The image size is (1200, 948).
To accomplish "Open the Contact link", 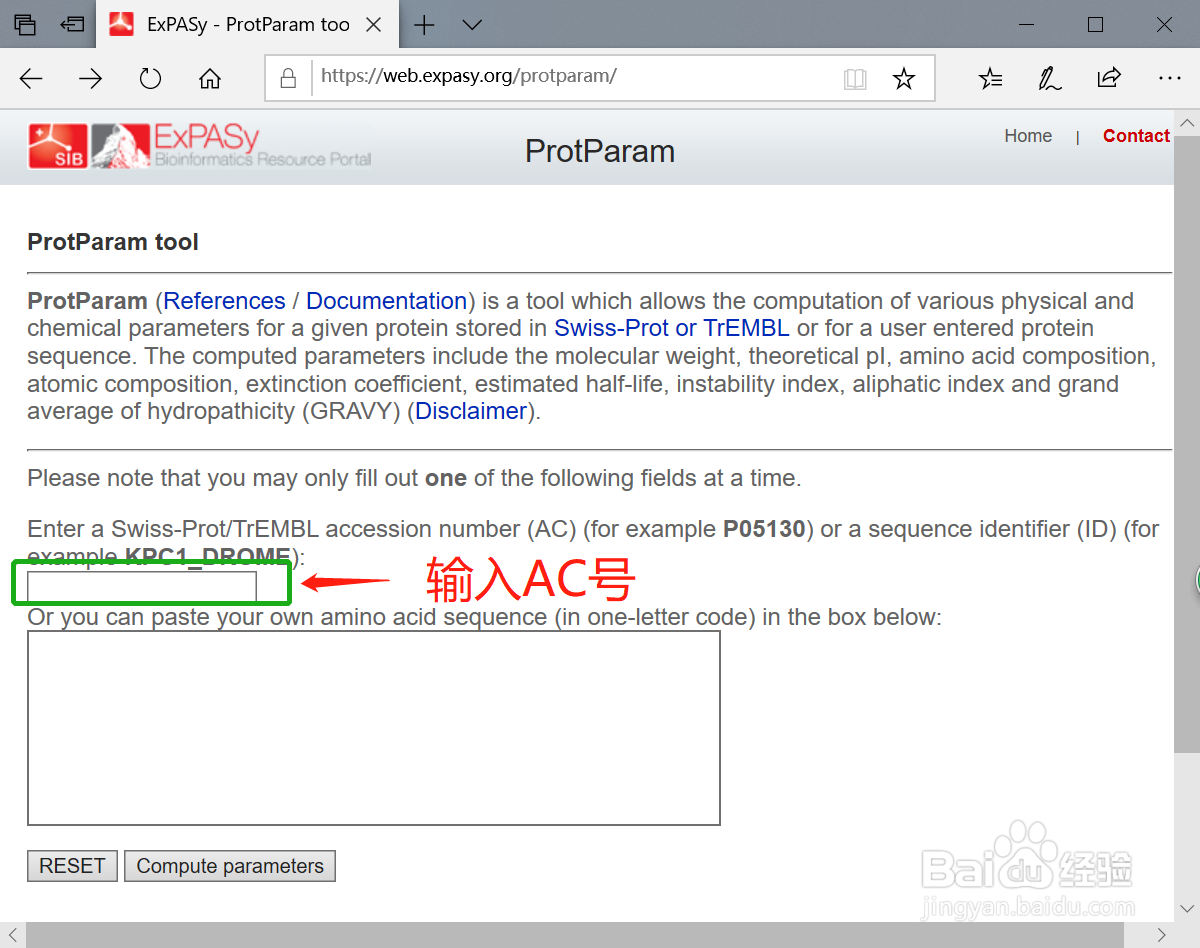I will tap(1136, 136).
